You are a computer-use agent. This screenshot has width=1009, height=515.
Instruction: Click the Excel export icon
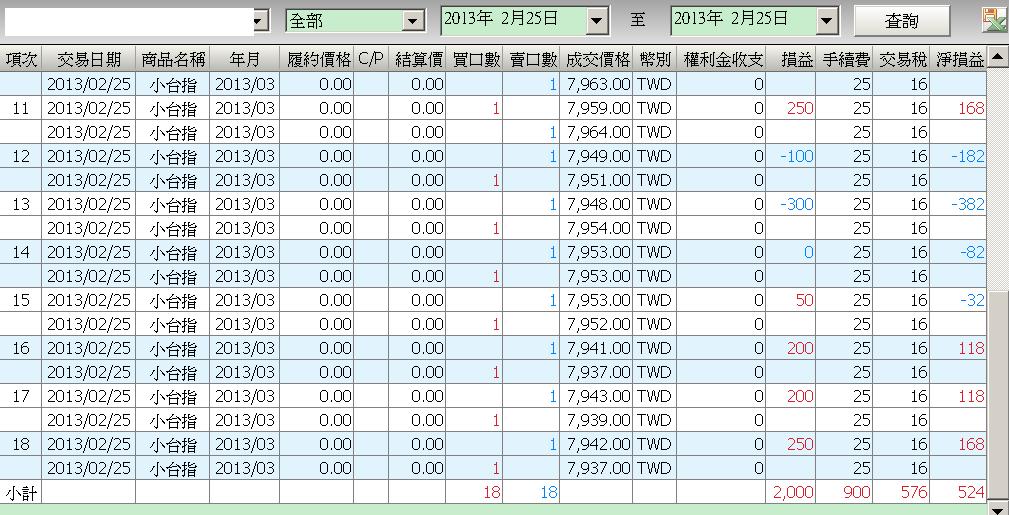pyautogui.click(x=995, y=21)
